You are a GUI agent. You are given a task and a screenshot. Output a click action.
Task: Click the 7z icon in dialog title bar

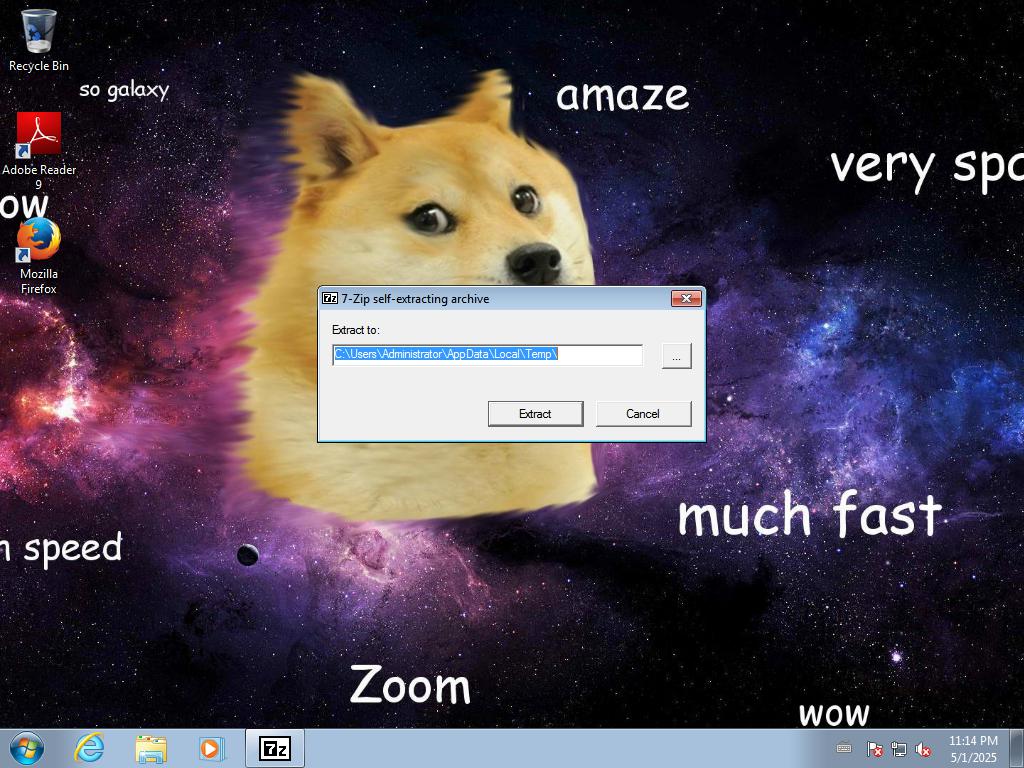pyautogui.click(x=330, y=298)
